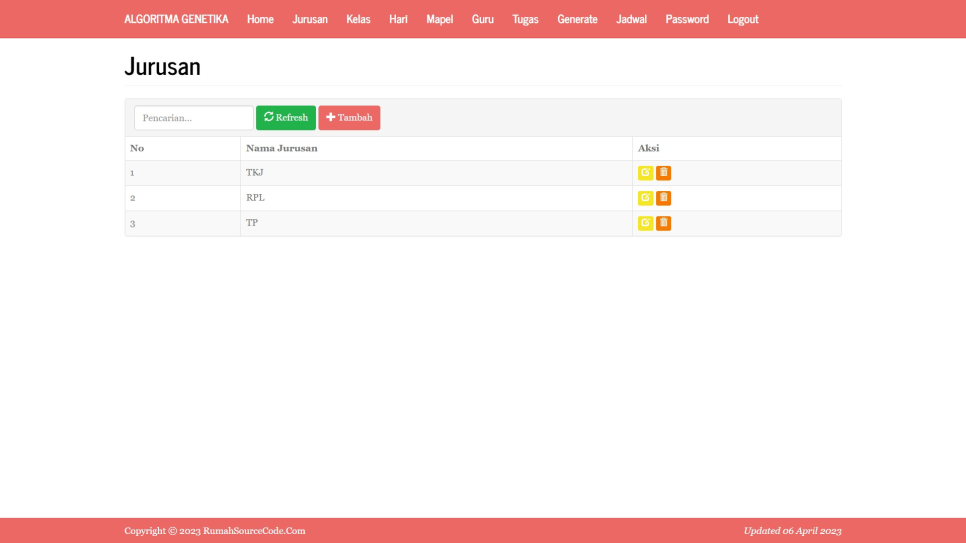Click the edit icon for TKJ row
Screen dimensions: 966x543
click(645, 173)
